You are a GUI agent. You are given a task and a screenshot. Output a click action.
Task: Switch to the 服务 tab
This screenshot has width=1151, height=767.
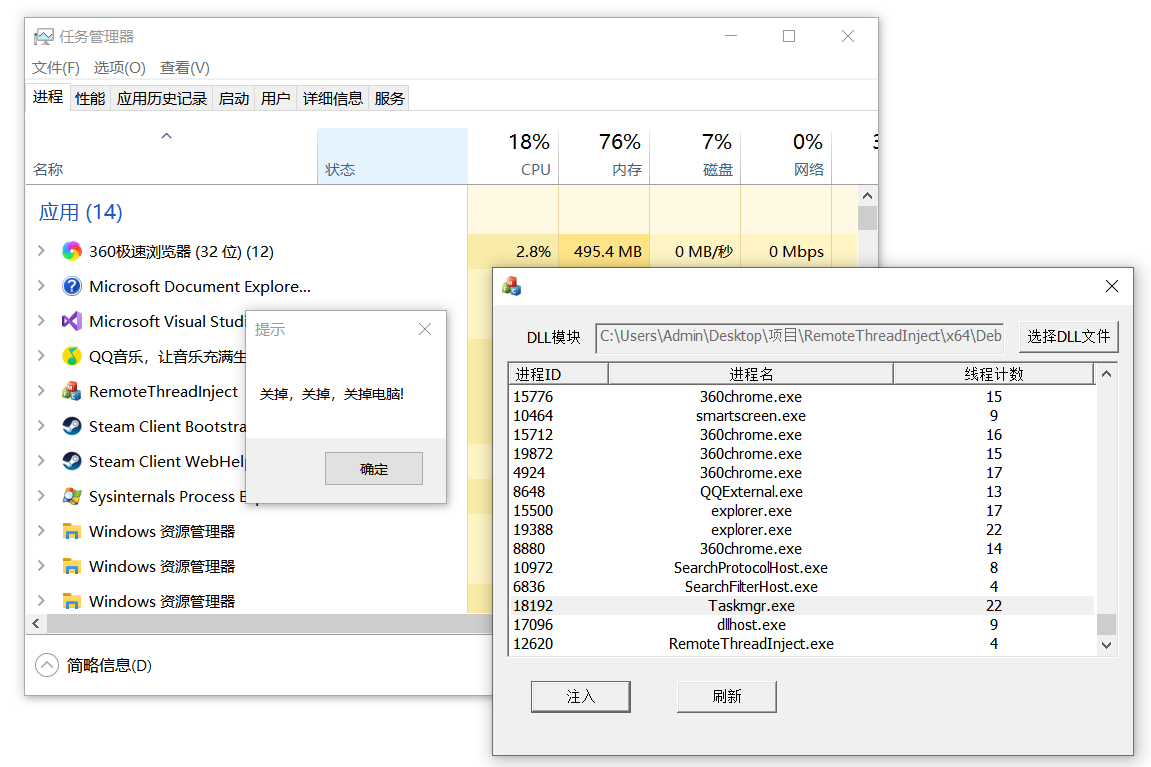389,98
